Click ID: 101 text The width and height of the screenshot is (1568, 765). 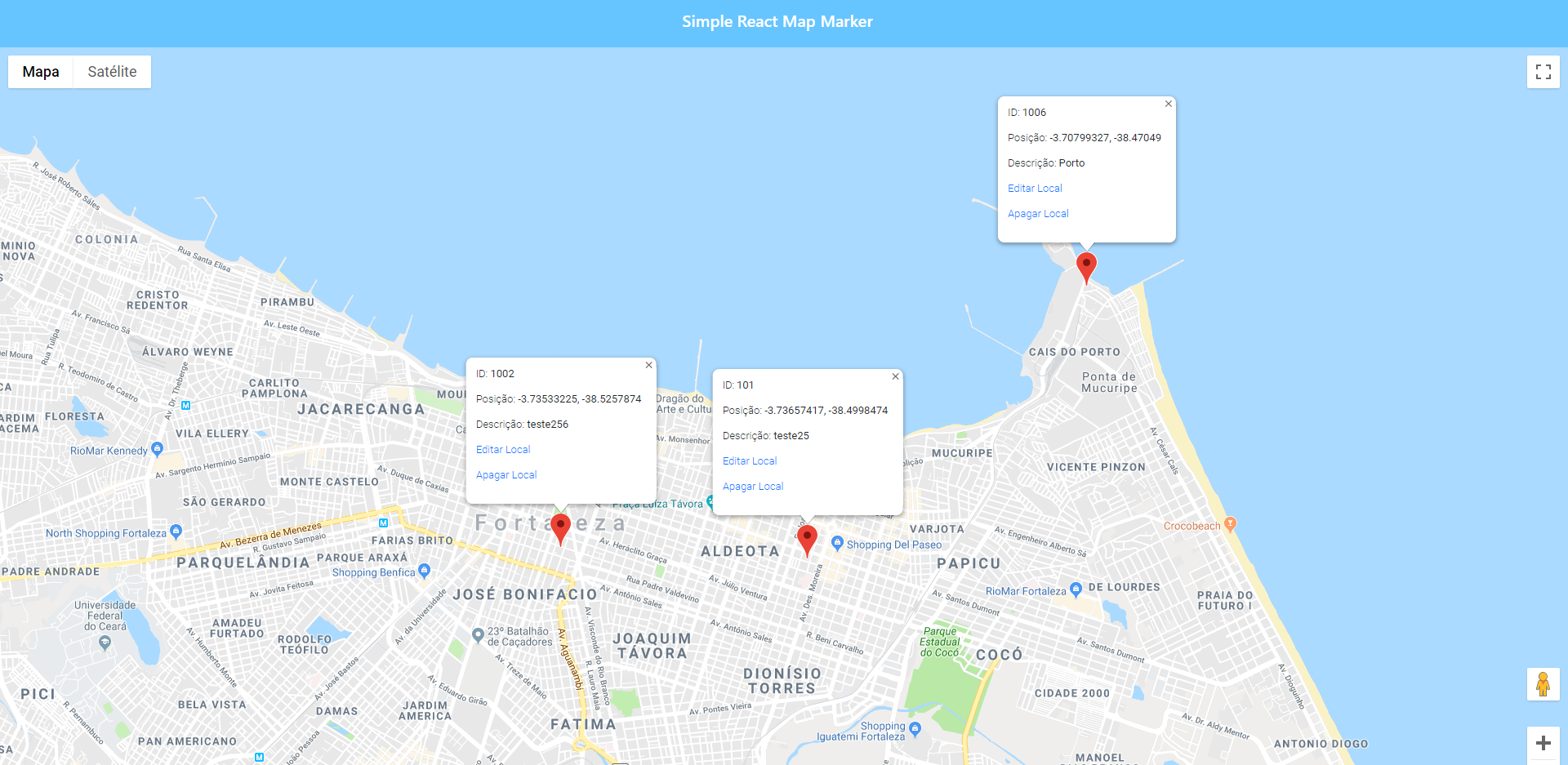point(738,385)
